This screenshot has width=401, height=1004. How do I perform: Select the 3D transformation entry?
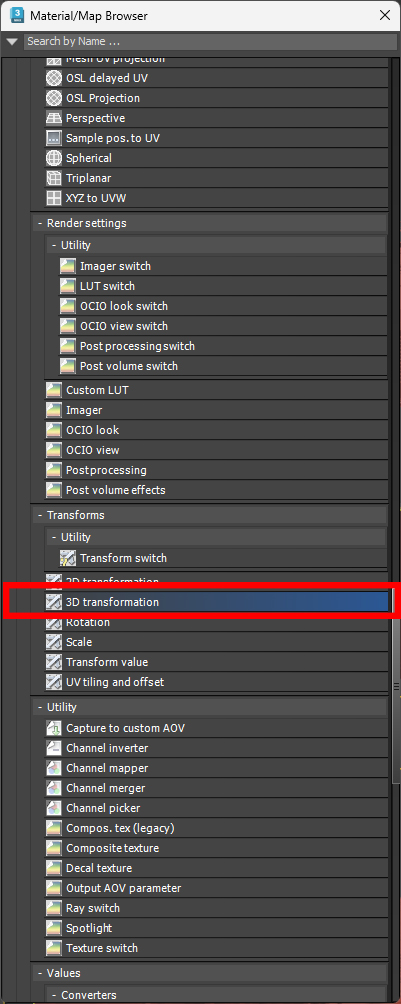[217, 602]
